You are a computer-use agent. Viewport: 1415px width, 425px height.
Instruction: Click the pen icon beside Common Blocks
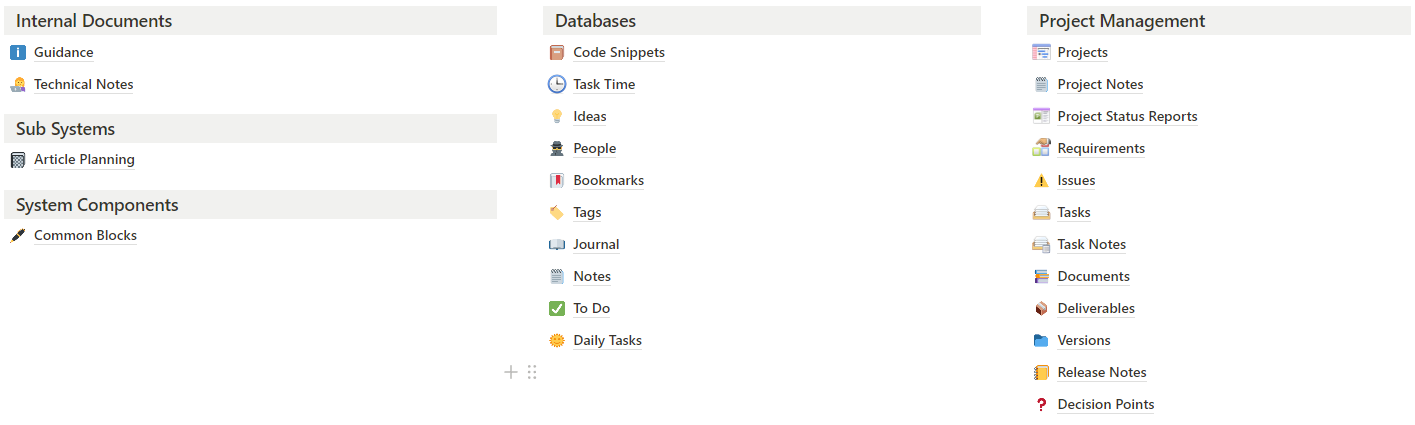[18, 235]
